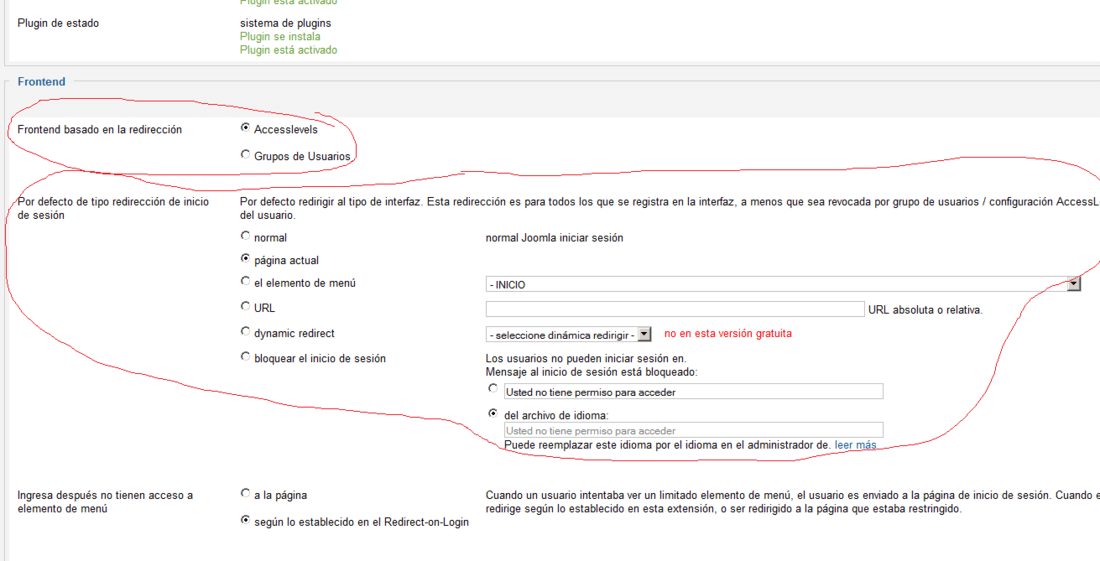
Task: Click the Frontend section heading
Action: point(41,81)
